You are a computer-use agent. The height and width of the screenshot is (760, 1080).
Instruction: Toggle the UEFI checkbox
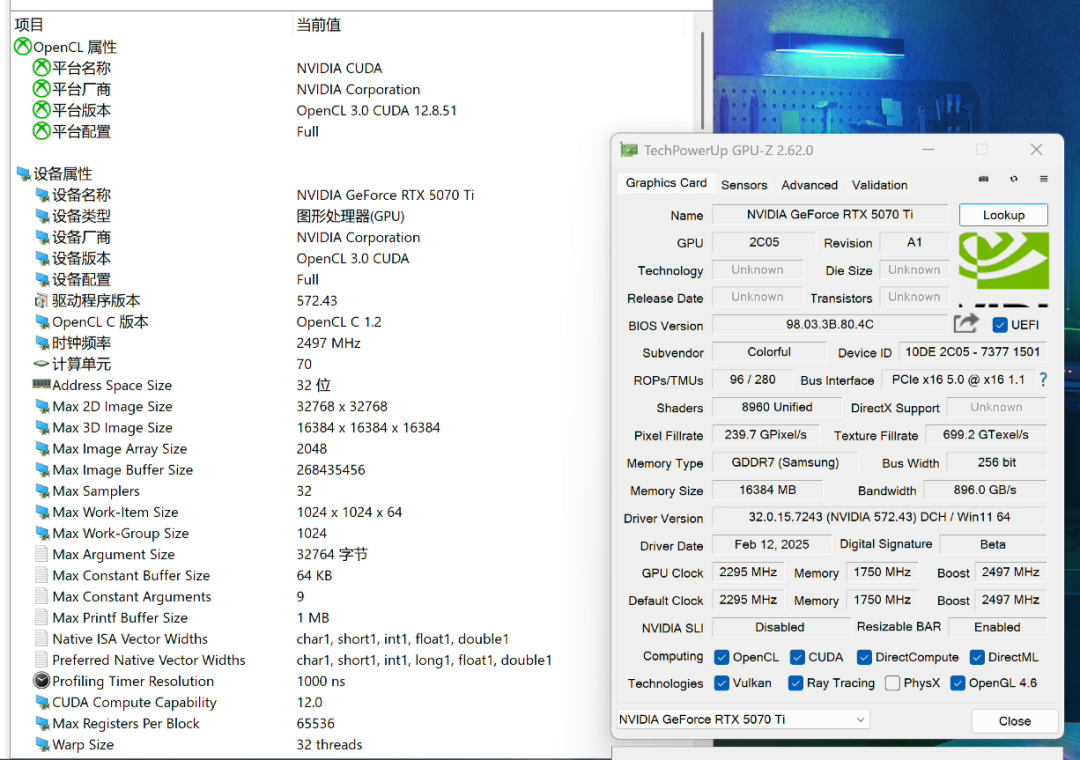(1000, 325)
